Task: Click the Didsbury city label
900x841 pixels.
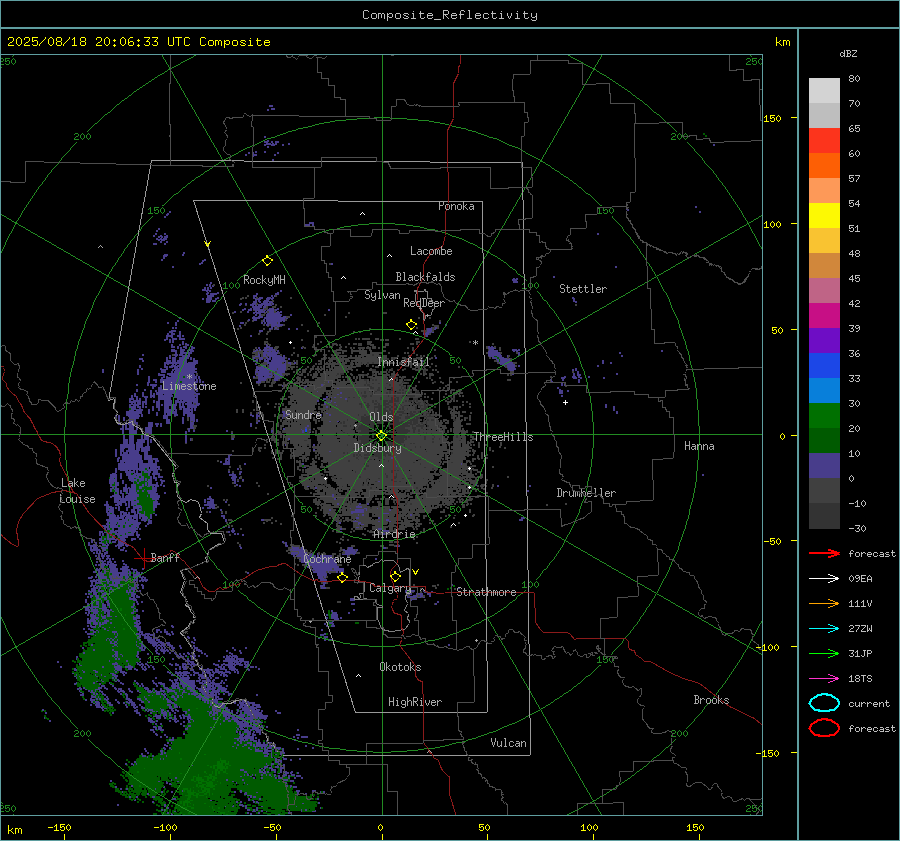Action: pos(377,448)
